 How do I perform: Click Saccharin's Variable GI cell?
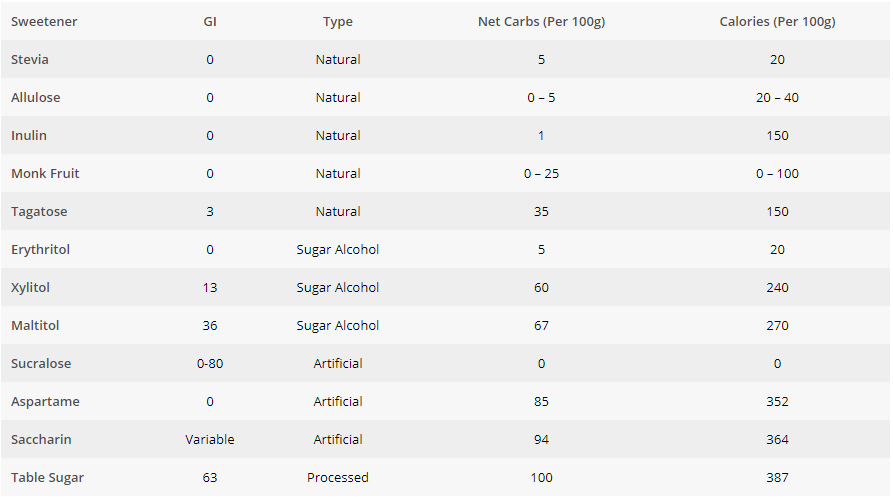210,439
